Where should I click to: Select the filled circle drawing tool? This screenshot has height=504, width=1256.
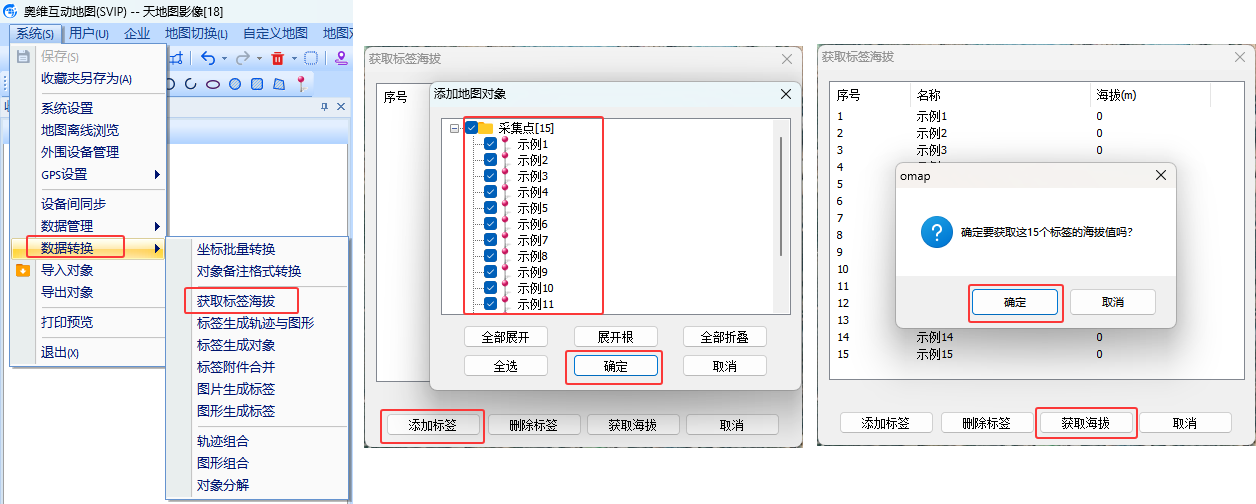(x=235, y=84)
